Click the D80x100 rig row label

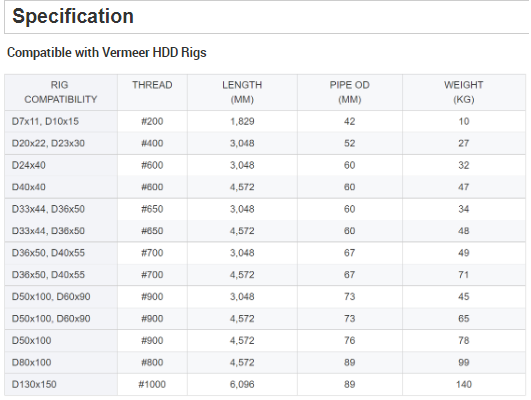point(31,362)
